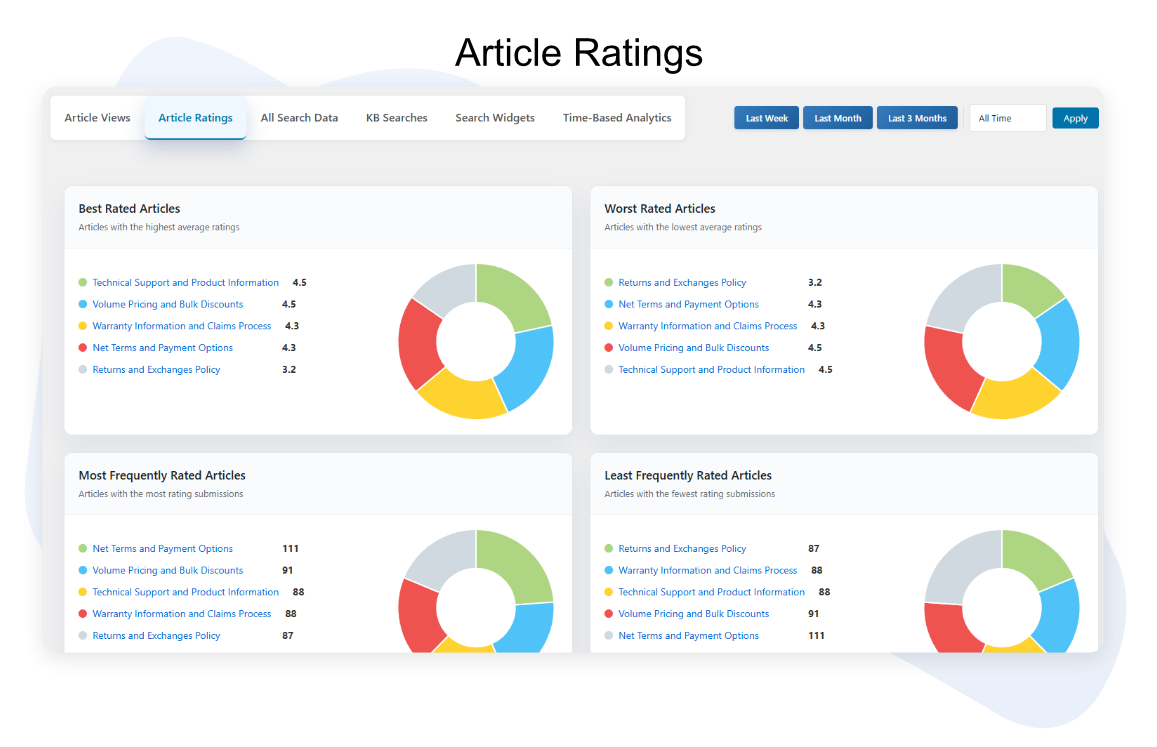
Task: Choose the Last 3 Months filter
Action: 916,118
